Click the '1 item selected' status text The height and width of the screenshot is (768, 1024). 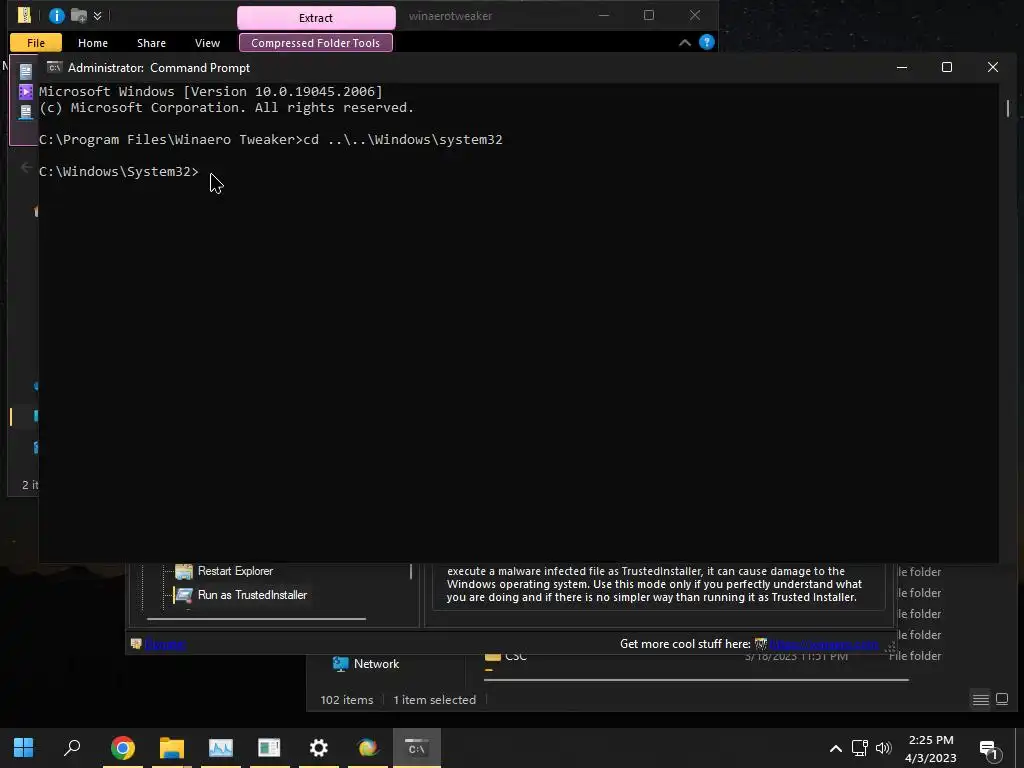[x=434, y=699]
